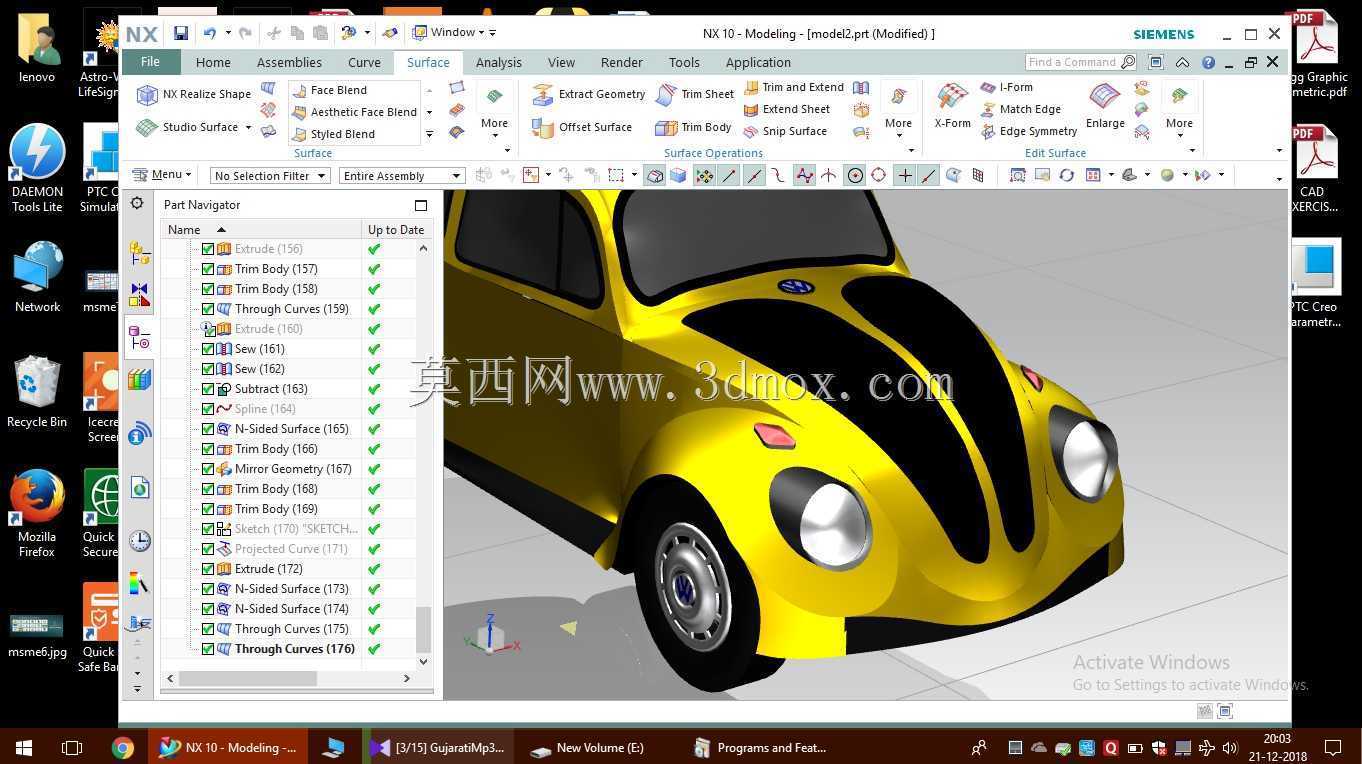Open the File menu
Viewport: 1362px width, 764px height.
click(x=150, y=62)
